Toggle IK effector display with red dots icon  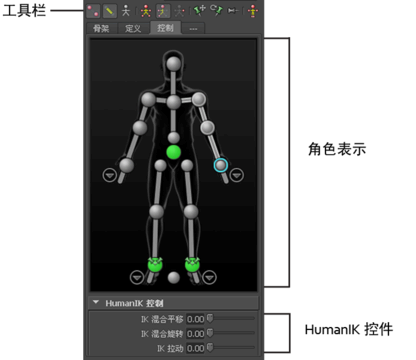tap(93, 11)
